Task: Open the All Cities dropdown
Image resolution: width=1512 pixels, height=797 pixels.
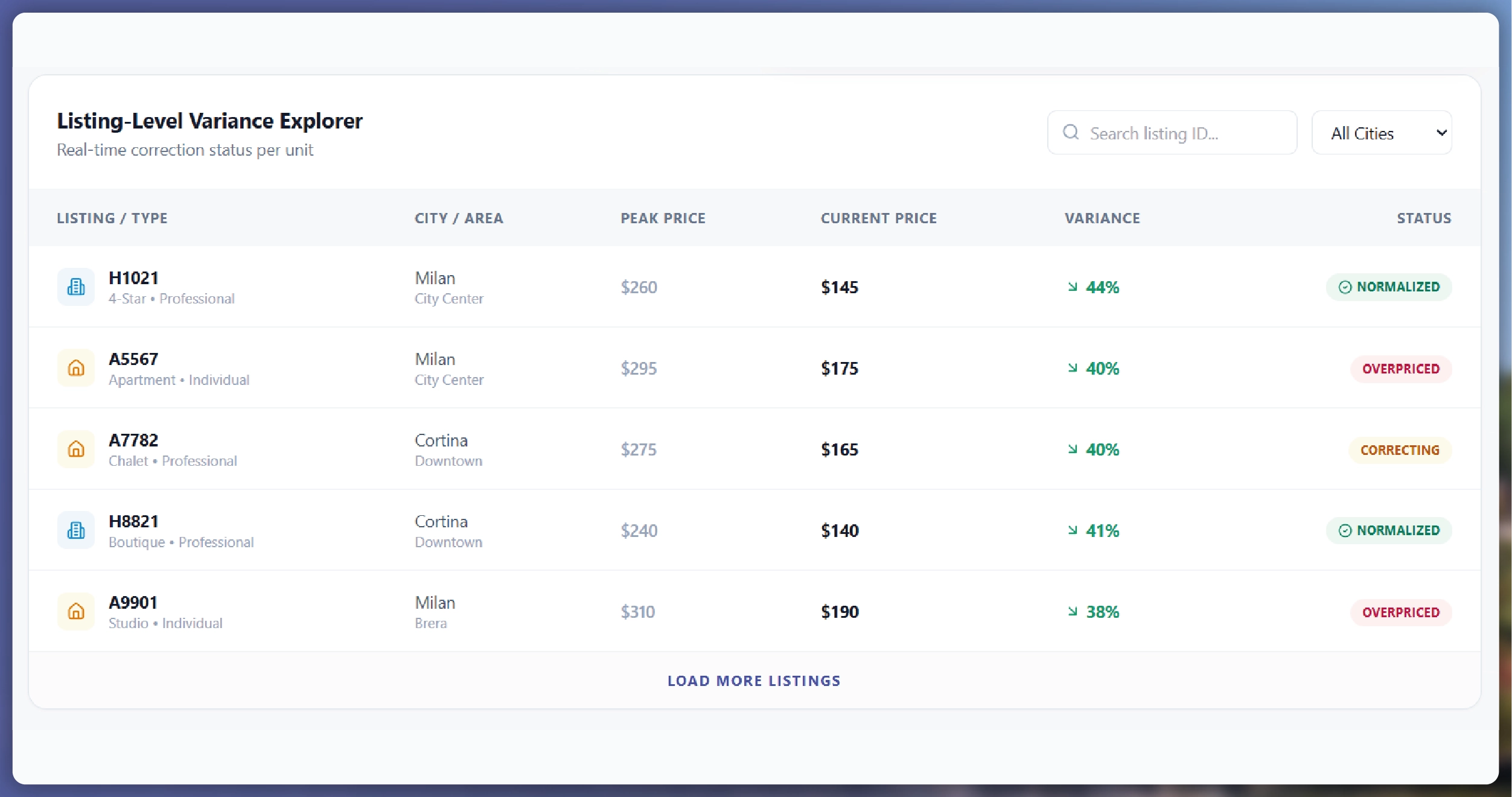Action: [x=1382, y=132]
